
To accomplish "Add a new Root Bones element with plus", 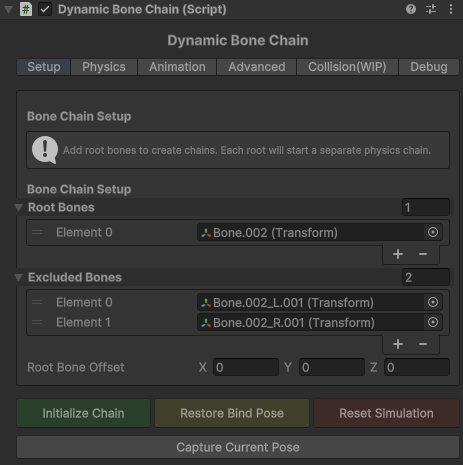I will (x=398, y=254).
